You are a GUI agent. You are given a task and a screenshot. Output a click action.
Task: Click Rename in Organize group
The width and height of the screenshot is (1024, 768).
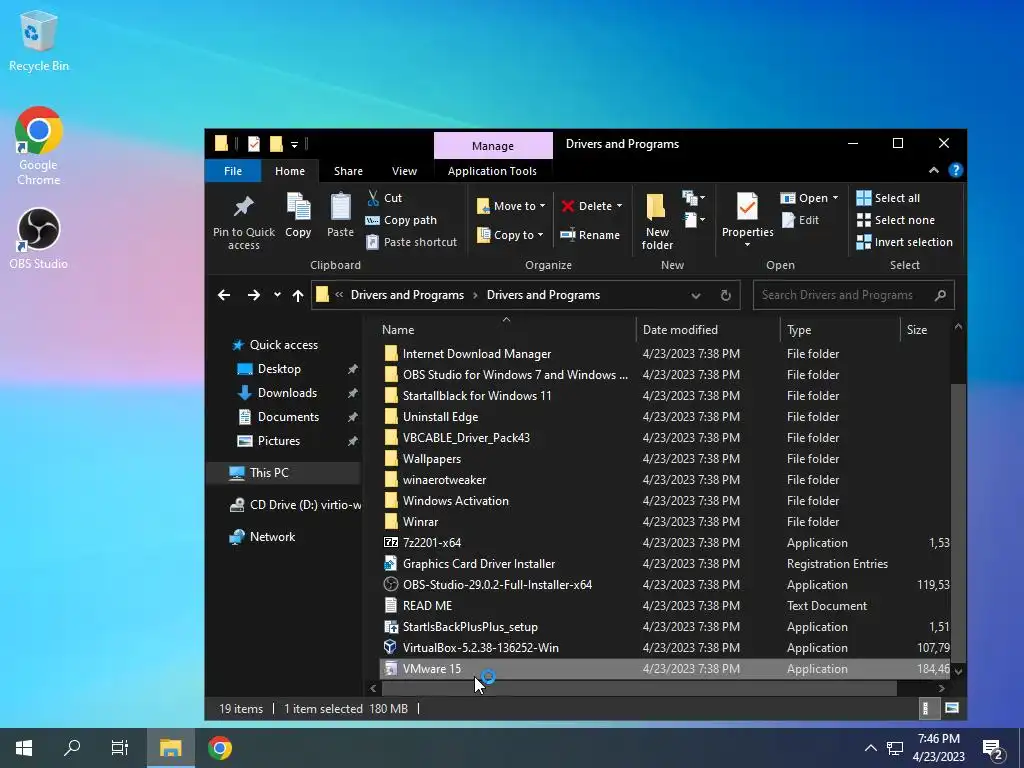pos(590,235)
